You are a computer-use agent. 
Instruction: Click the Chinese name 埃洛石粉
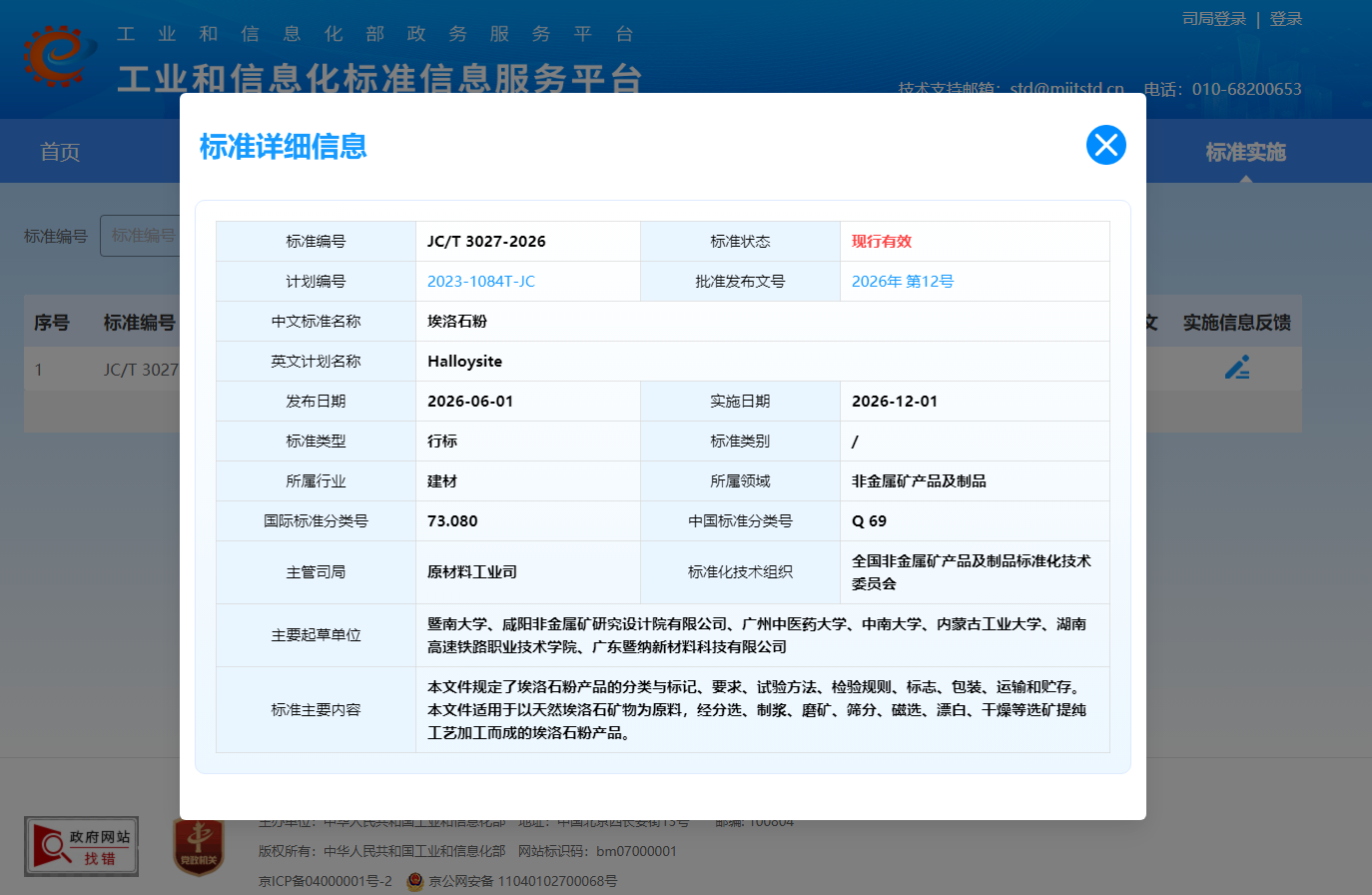tap(457, 322)
